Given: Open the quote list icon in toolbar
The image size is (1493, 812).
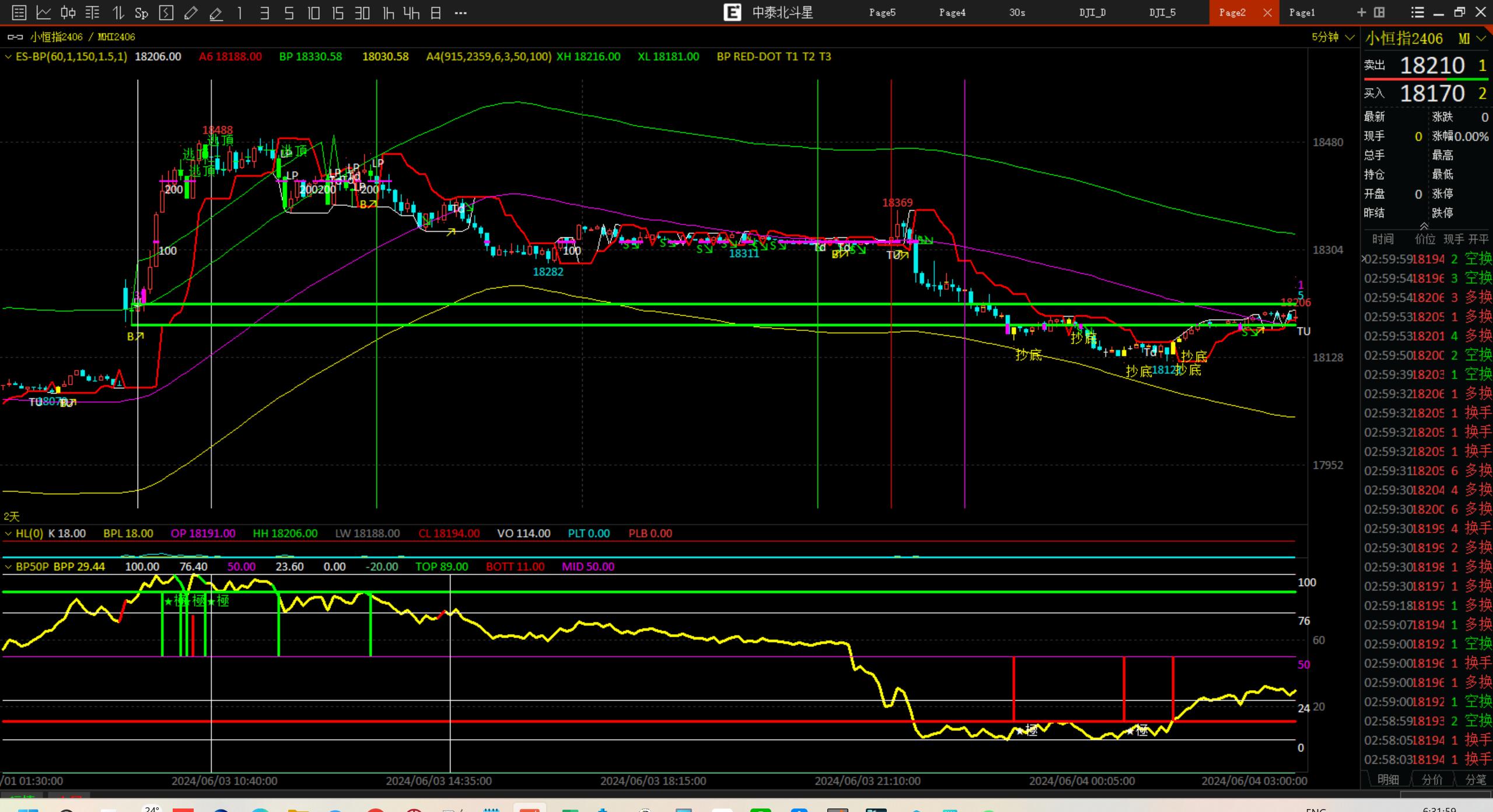Looking at the screenshot, I should [x=19, y=12].
